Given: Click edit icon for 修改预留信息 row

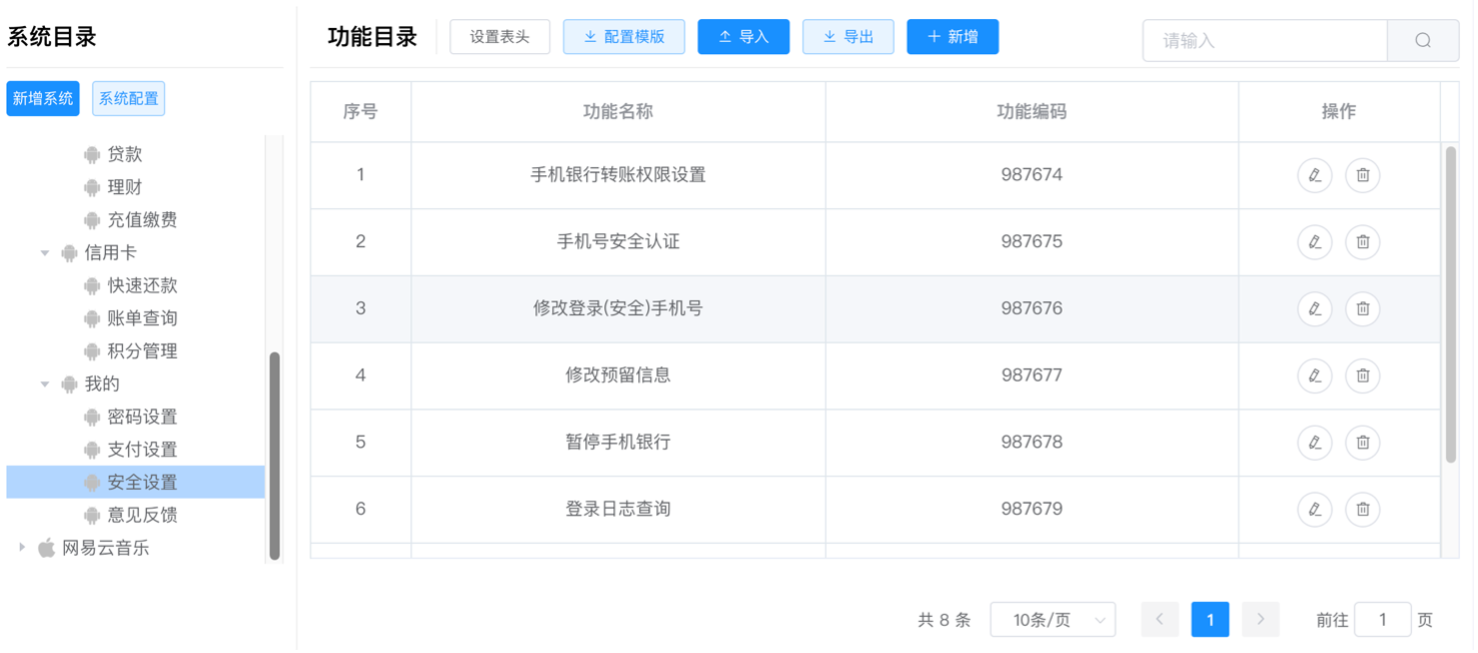Looking at the screenshot, I should click(x=1314, y=376).
